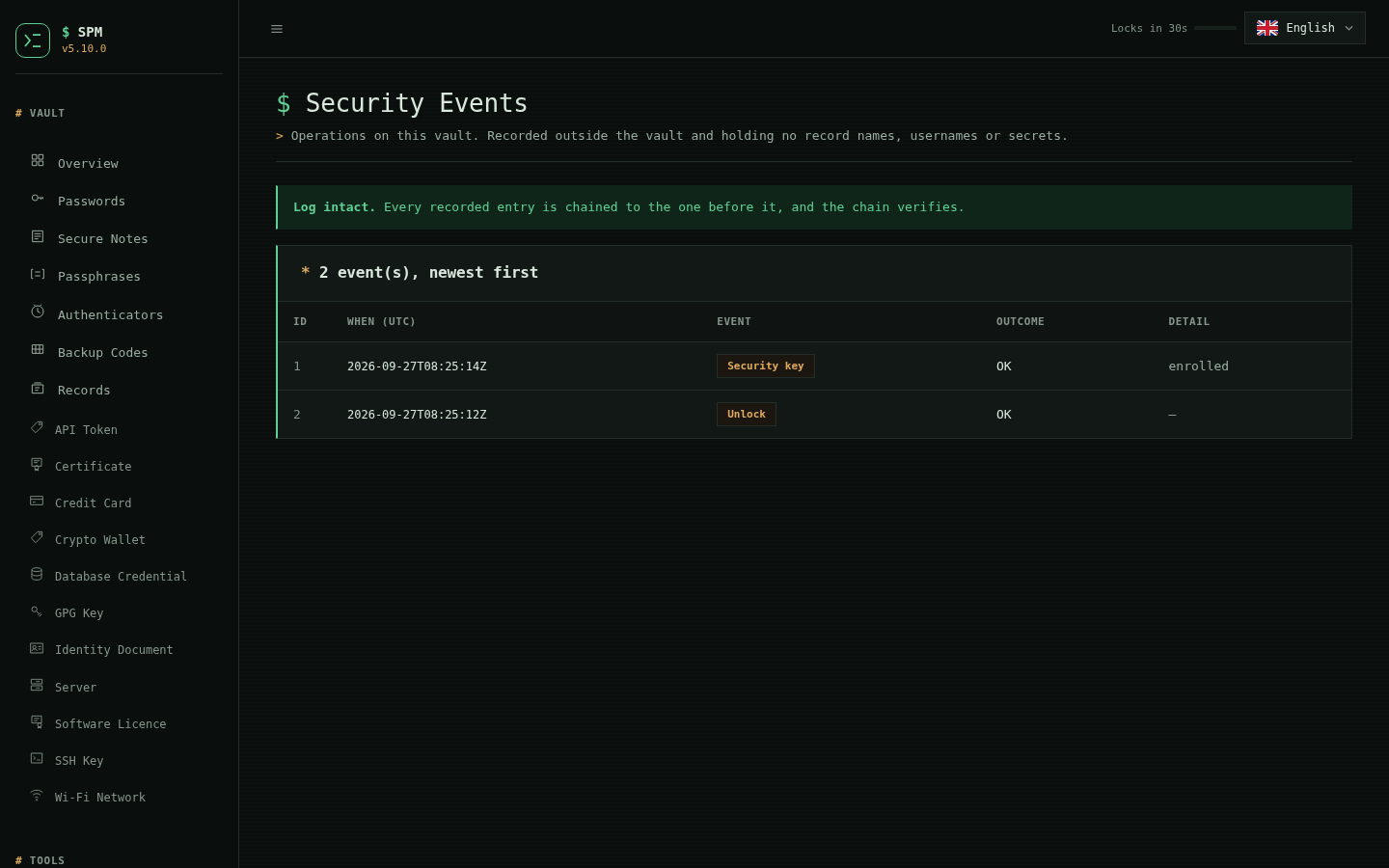Click the Authenticators clock icon
Image resolution: width=1389 pixels, height=868 pixels.
[x=38, y=312]
